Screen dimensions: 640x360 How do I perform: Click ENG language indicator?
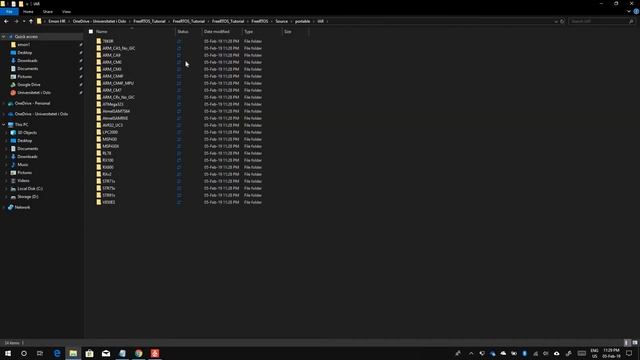coord(594,353)
